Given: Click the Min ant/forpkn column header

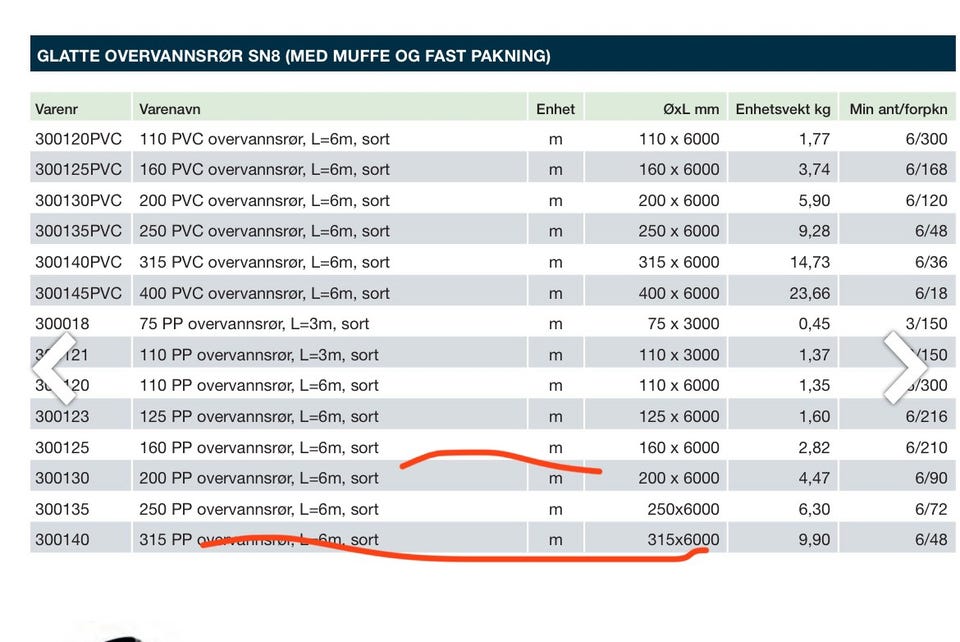Looking at the screenshot, I should pos(898,110).
